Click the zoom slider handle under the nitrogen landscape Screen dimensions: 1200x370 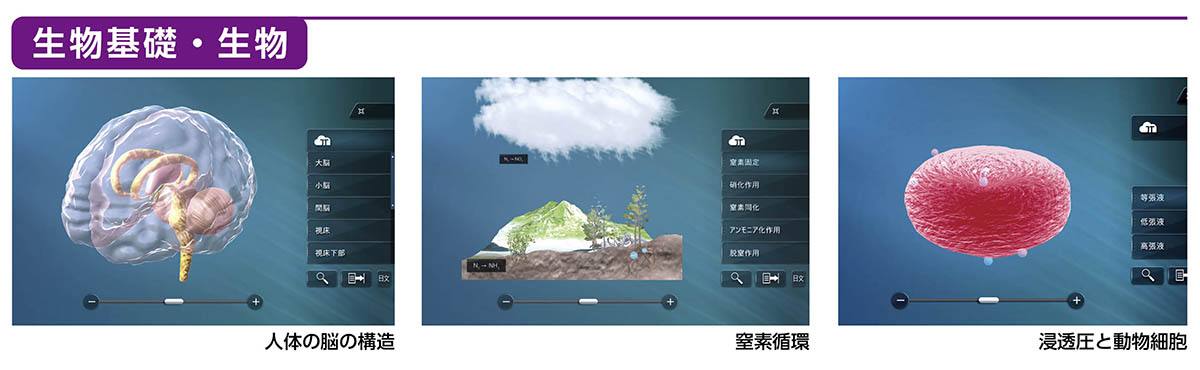(588, 302)
